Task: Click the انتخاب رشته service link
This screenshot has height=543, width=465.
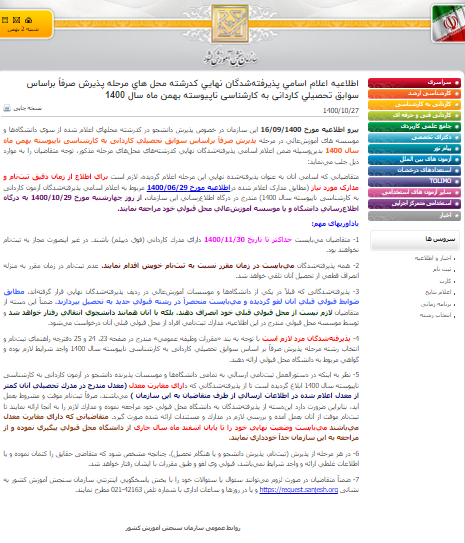Action: pos(436,315)
